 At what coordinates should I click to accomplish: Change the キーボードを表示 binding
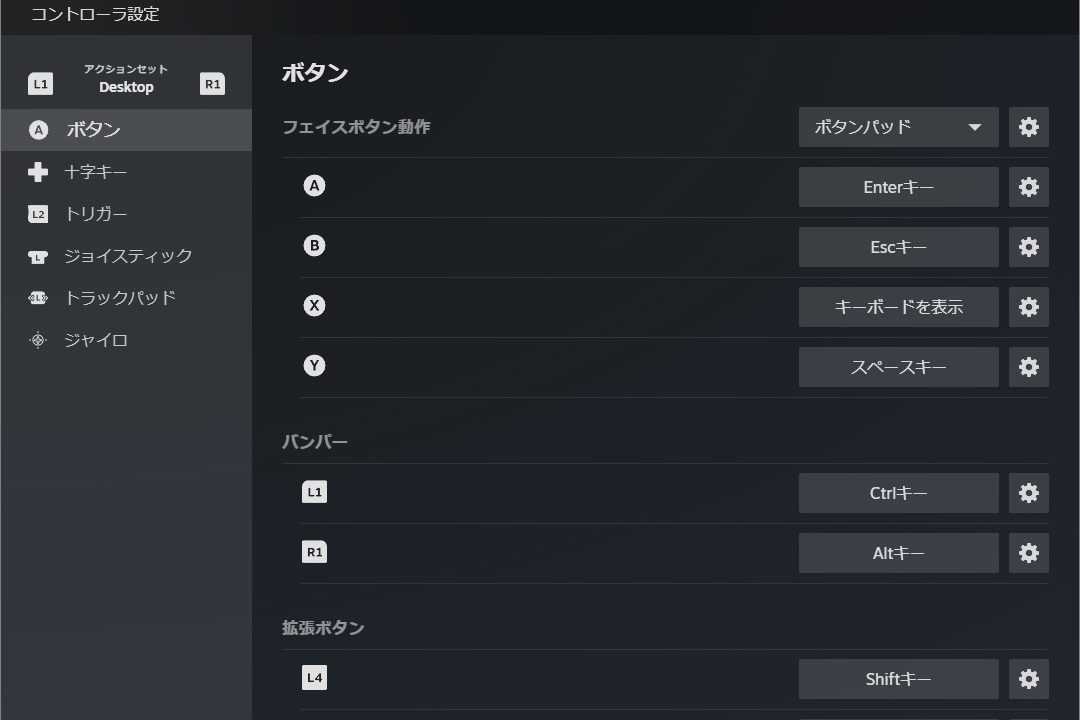point(898,307)
